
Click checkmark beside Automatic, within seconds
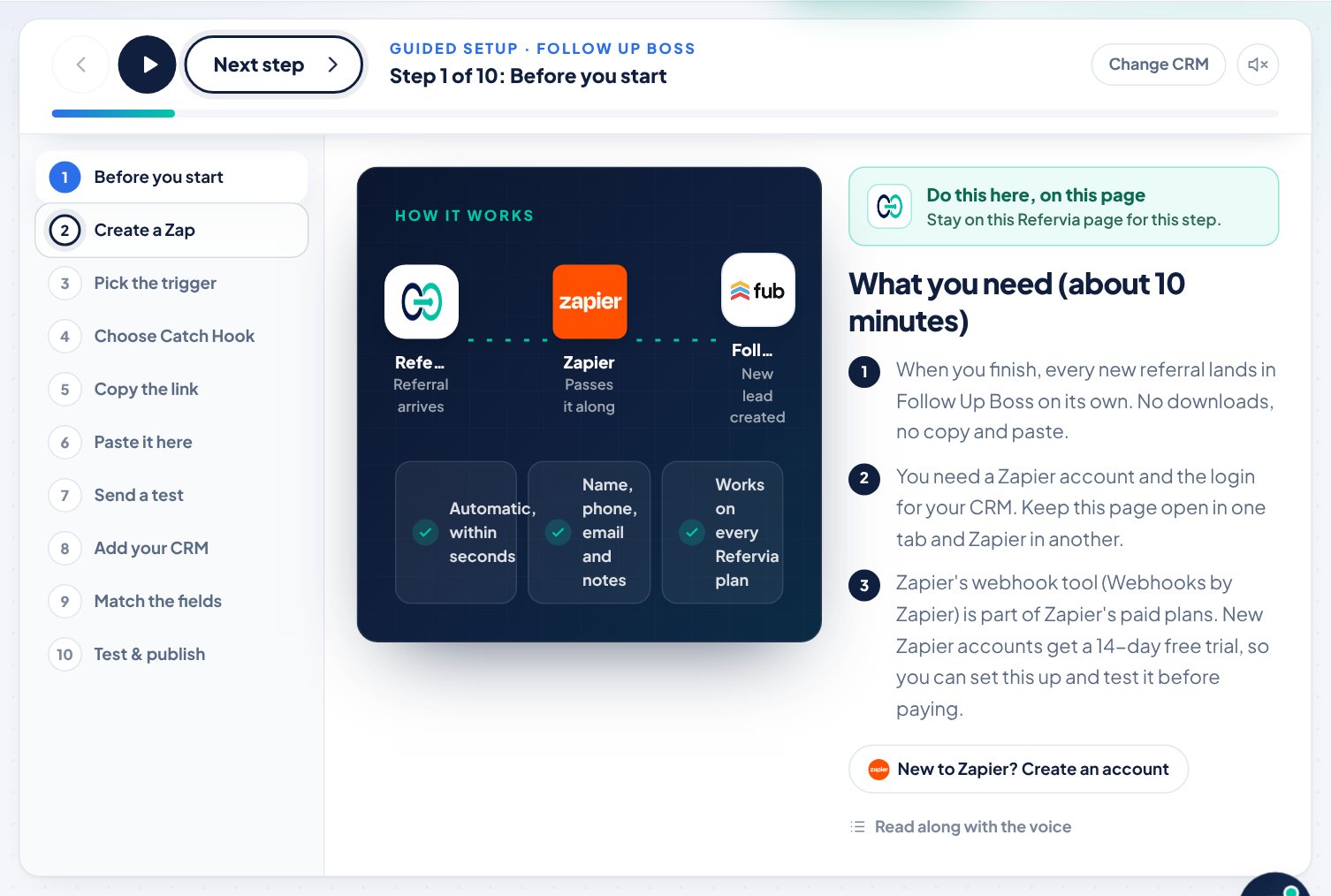point(425,532)
